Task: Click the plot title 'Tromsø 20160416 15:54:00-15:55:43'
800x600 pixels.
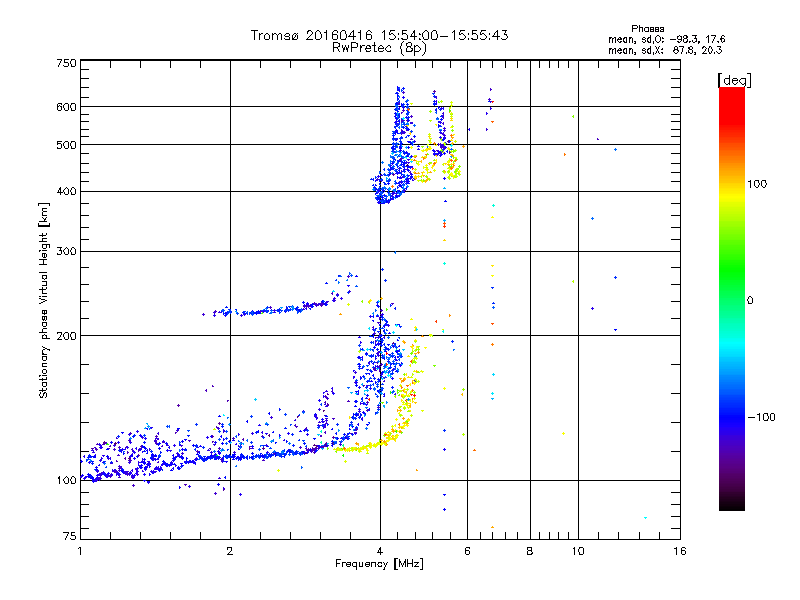Action: coord(379,35)
